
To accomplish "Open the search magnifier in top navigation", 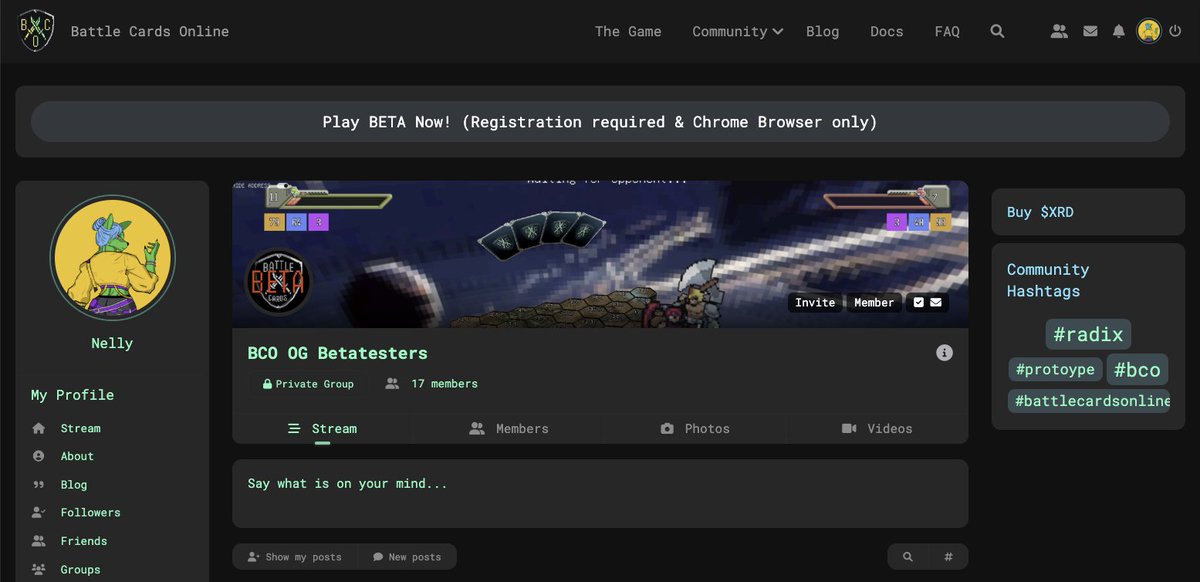I will [997, 31].
